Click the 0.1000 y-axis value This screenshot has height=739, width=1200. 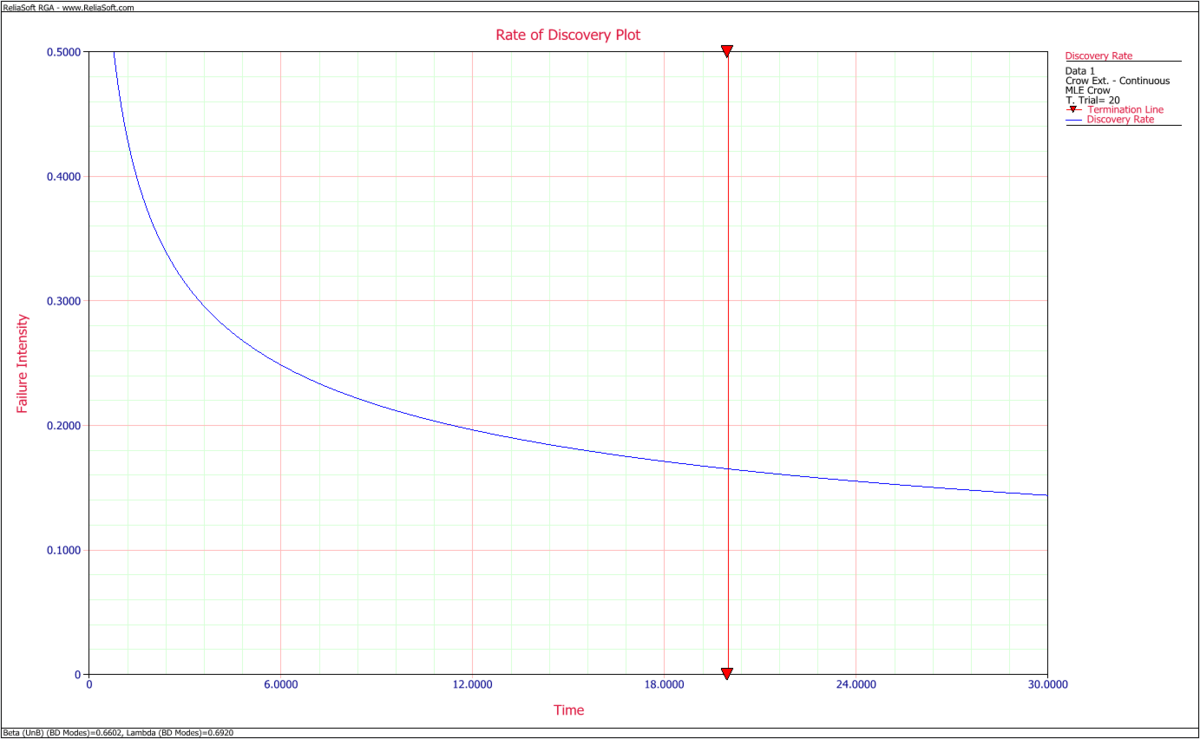(x=63, y=550)
